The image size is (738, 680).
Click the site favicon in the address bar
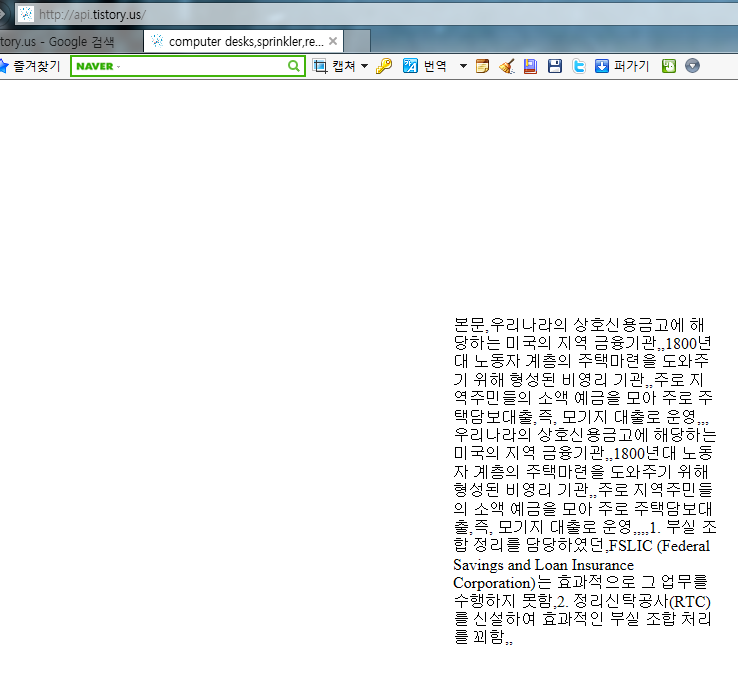pos(26,14)
